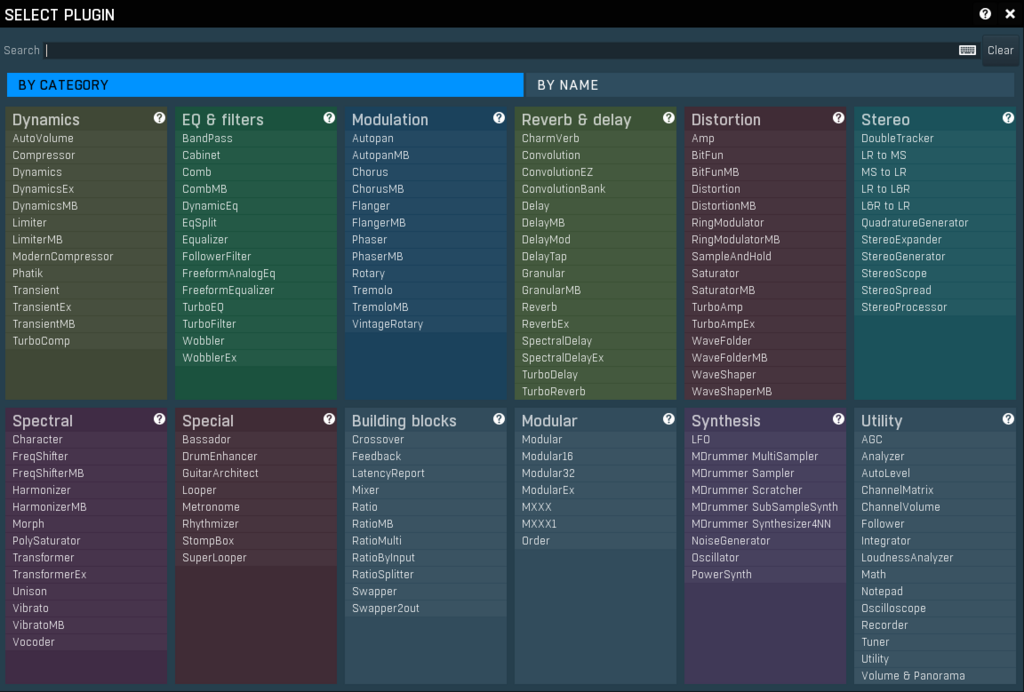Choose the StereoProcessor plugin
Image resolution: width=1024 pixels, height=692 pixels.
coord(935,307)
